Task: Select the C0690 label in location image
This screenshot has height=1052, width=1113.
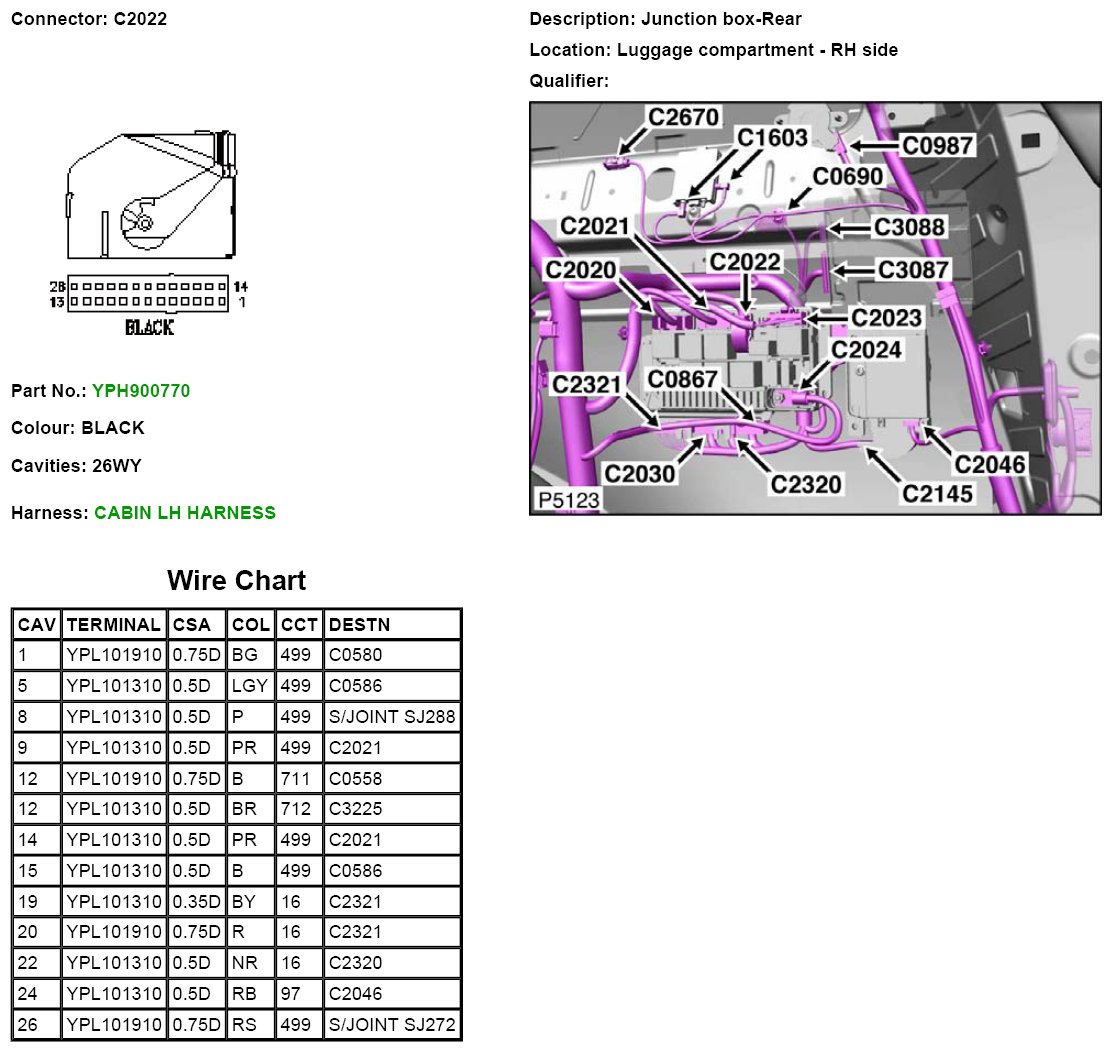Action: pos(847,177)
